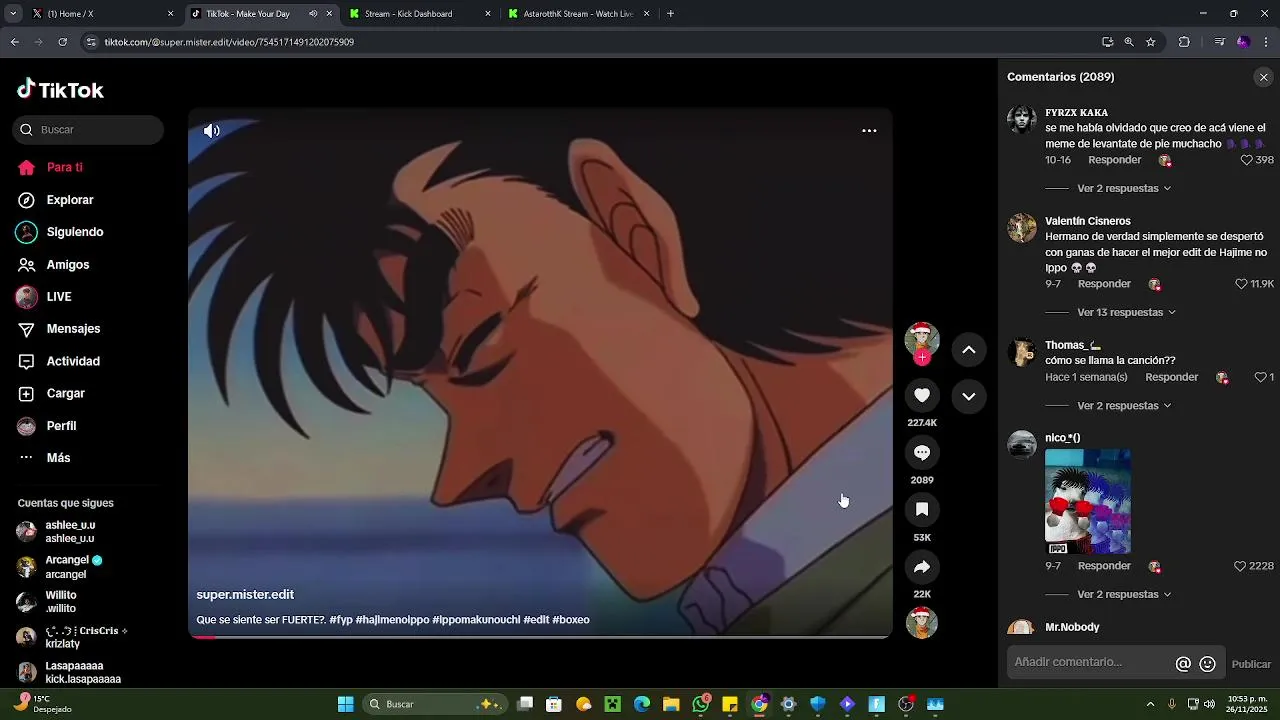Click the Publicar button
1280x720 pixels.
1251,664
